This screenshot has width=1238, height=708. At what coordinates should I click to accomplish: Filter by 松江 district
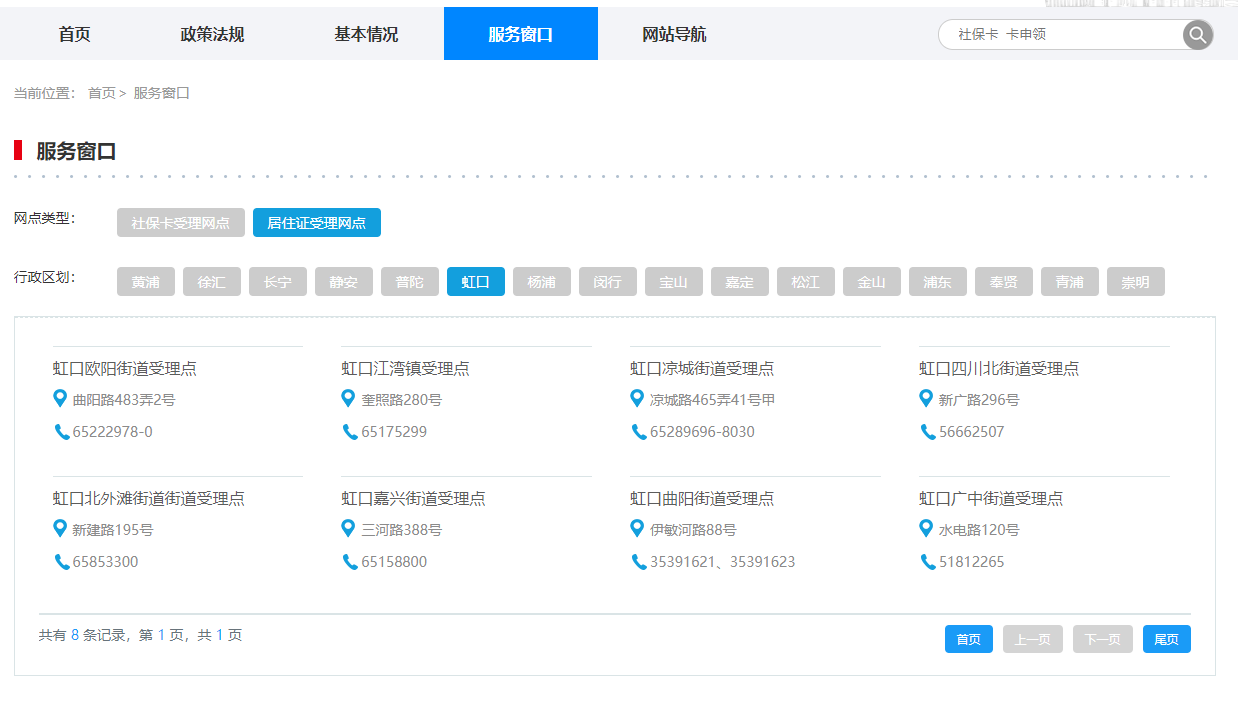806,282
